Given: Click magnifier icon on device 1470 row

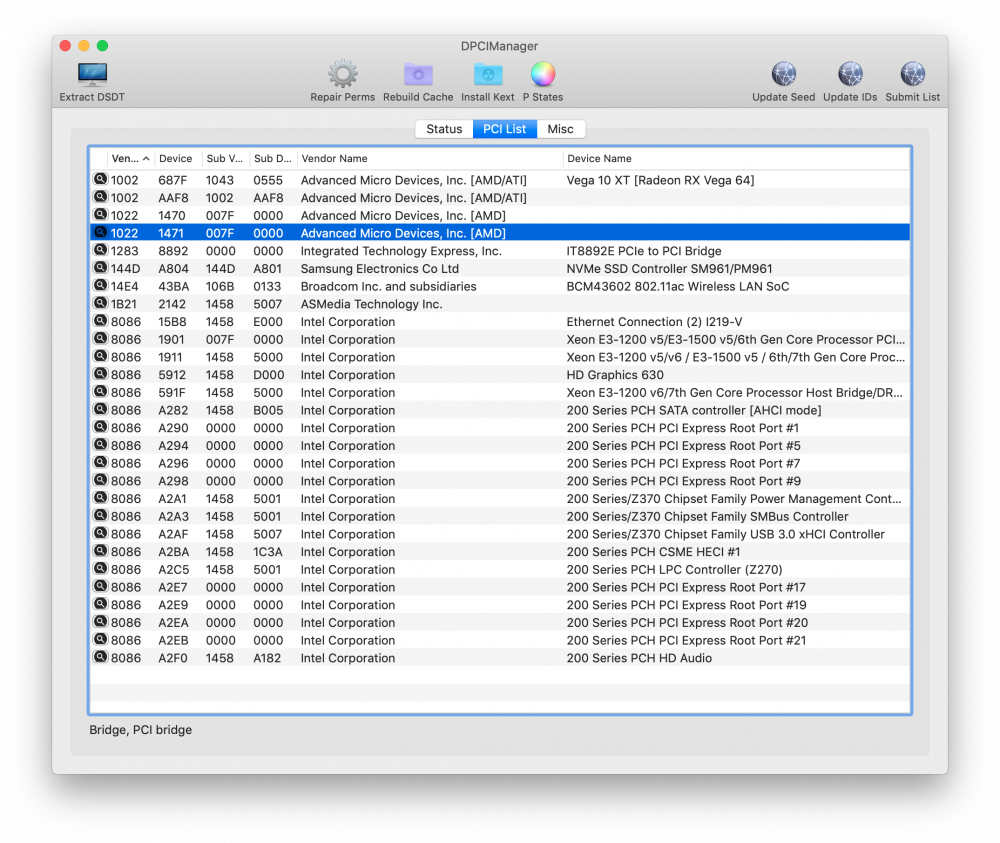Looking at the screenshot, I should click(100, 215).
